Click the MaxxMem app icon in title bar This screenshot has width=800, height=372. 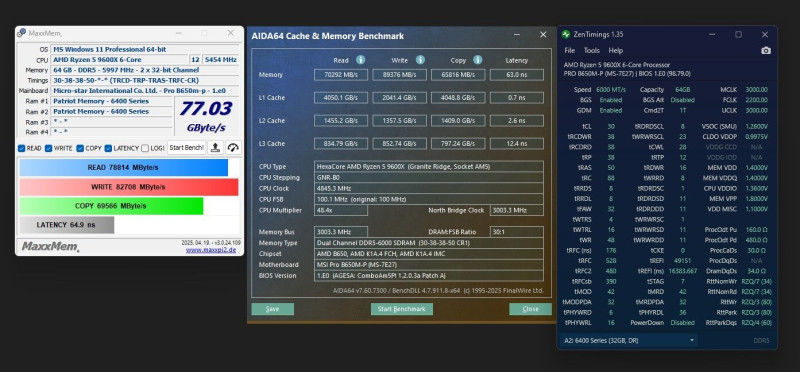(x=21, y=33)
